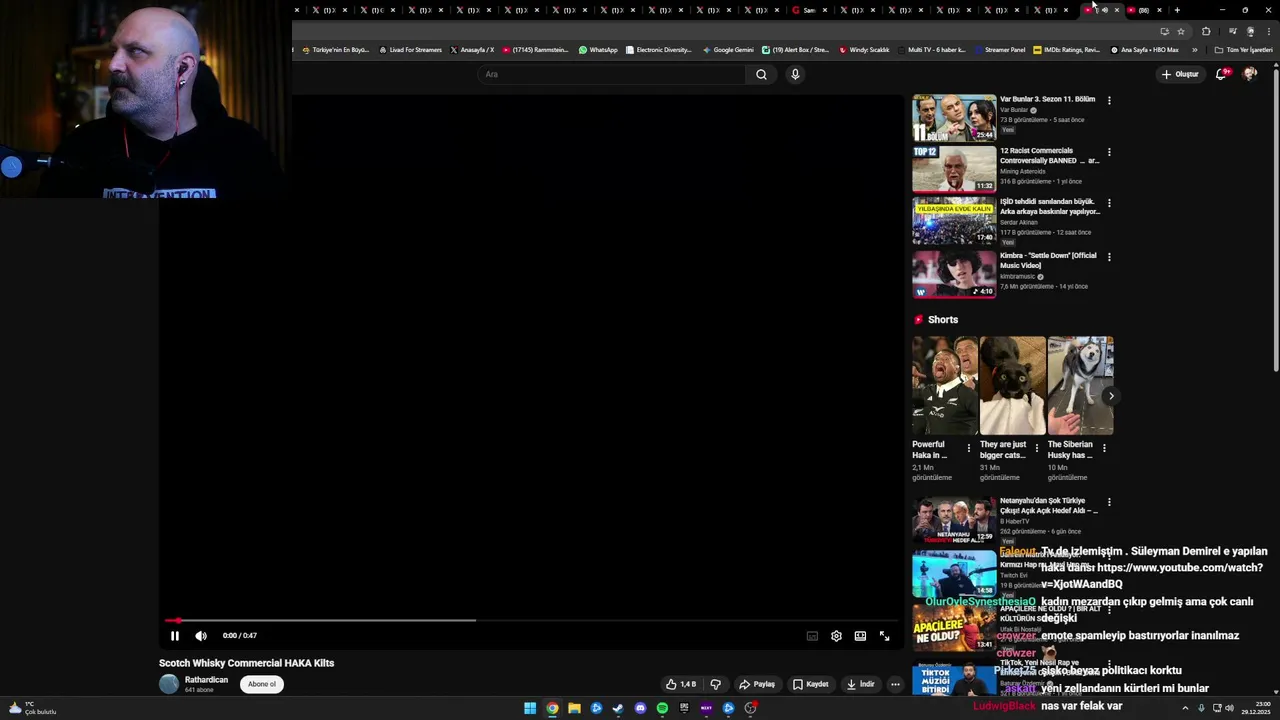
Task: Enter fullscreen mode in the player
Action: pos(884,636)
